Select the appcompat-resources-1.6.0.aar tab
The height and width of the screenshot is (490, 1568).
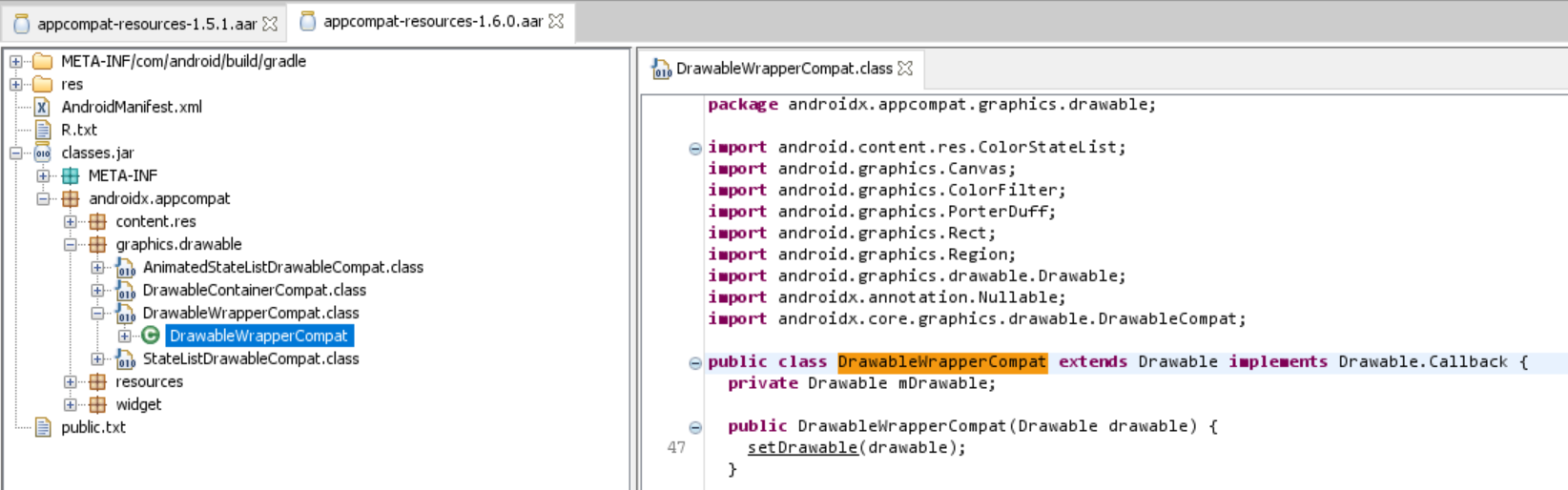tap(432, 21)
